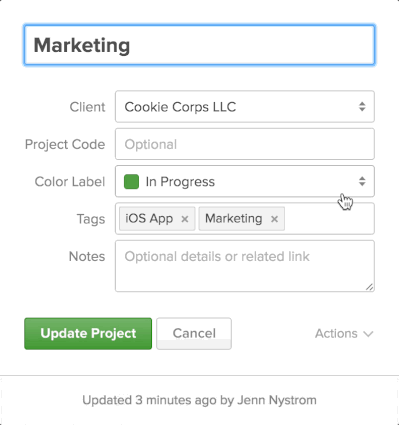Viewport: 399px width, 425px height.
Task: Remove the iOS App tag
Action: tap(185, 219)
